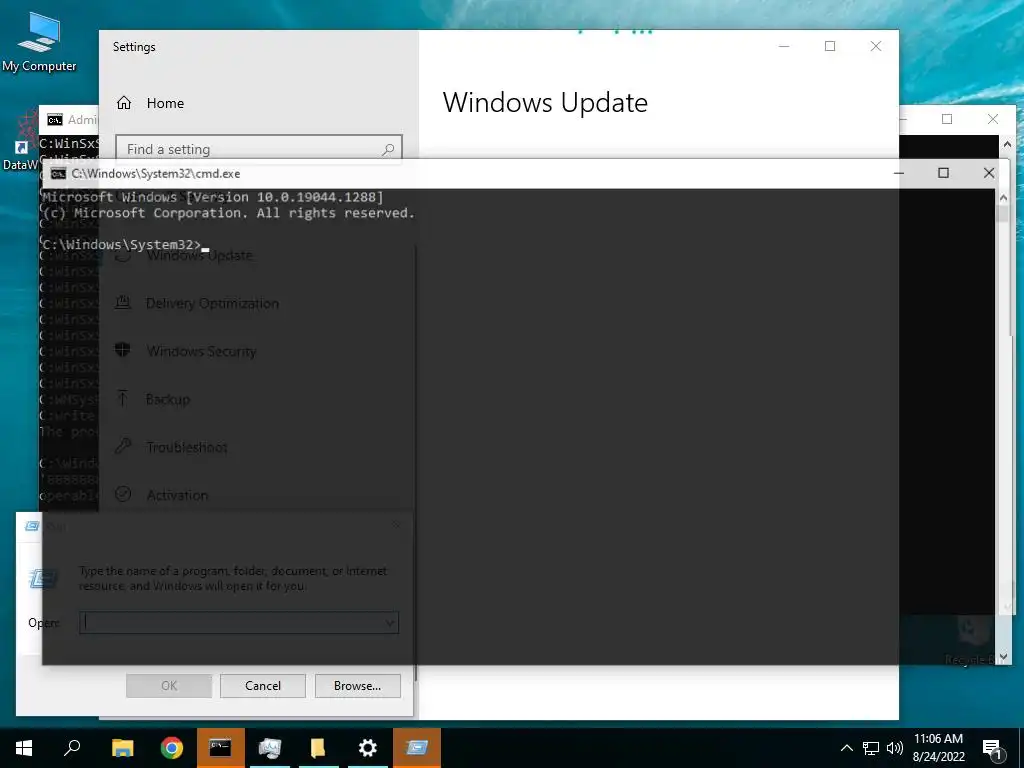The height and width of the screenshot is (768, 1024).
Task: Click the "C:\Windows\System32>" prompt line
Action: tap(122, 245)
